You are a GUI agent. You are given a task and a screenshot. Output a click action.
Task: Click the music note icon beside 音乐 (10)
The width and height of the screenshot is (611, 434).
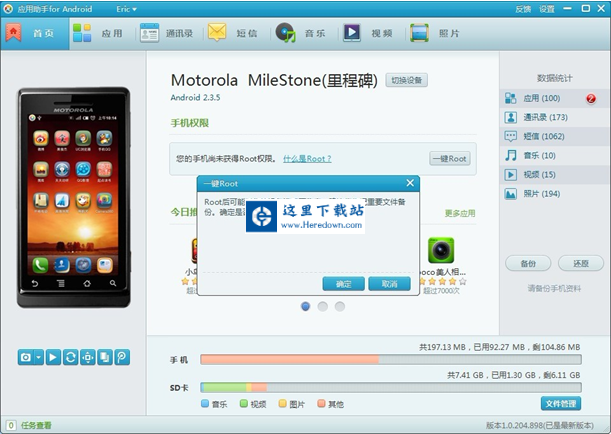[x=510, y=155]
